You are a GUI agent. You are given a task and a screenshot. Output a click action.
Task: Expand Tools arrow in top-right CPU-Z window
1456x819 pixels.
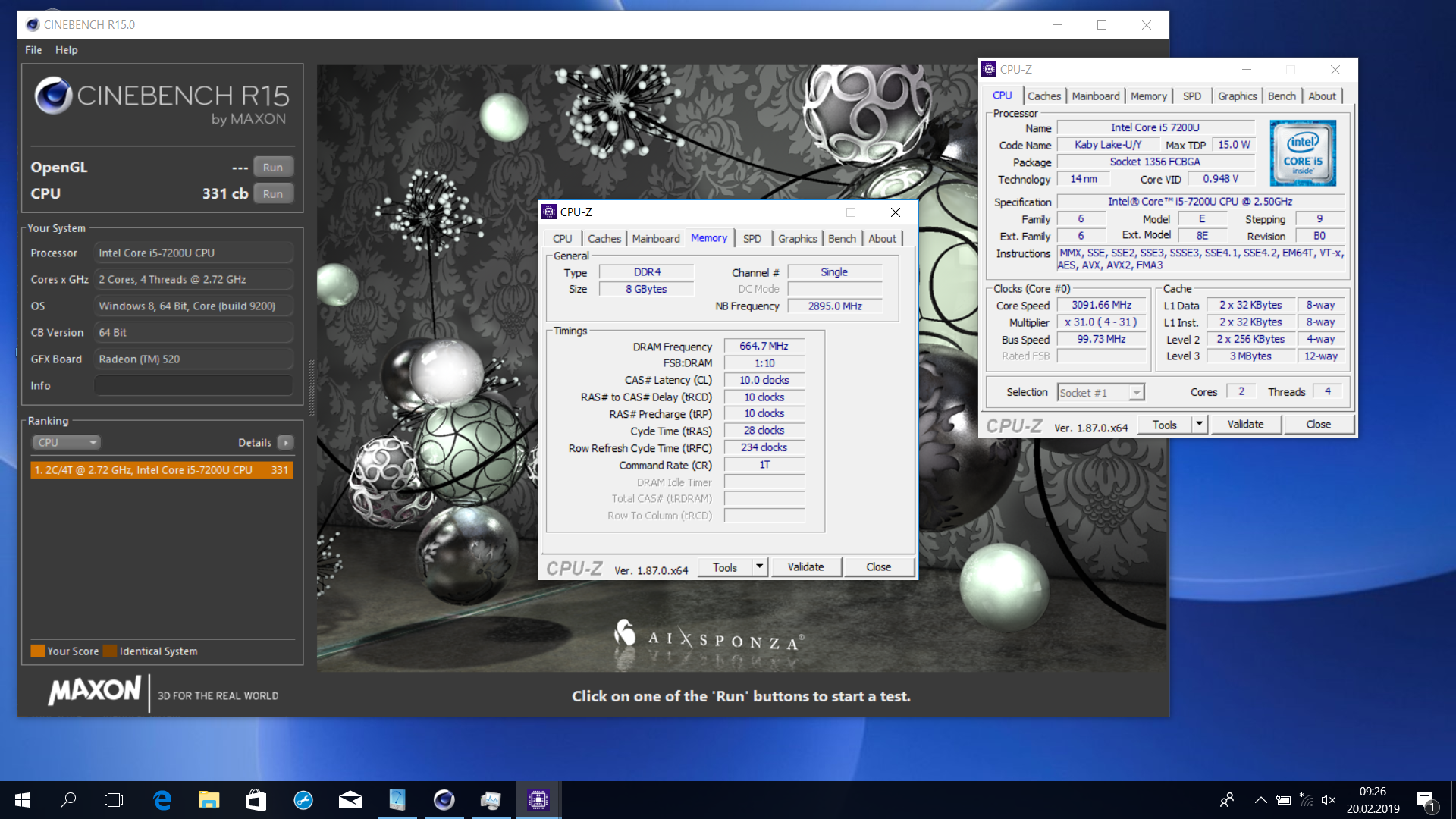1200,425
